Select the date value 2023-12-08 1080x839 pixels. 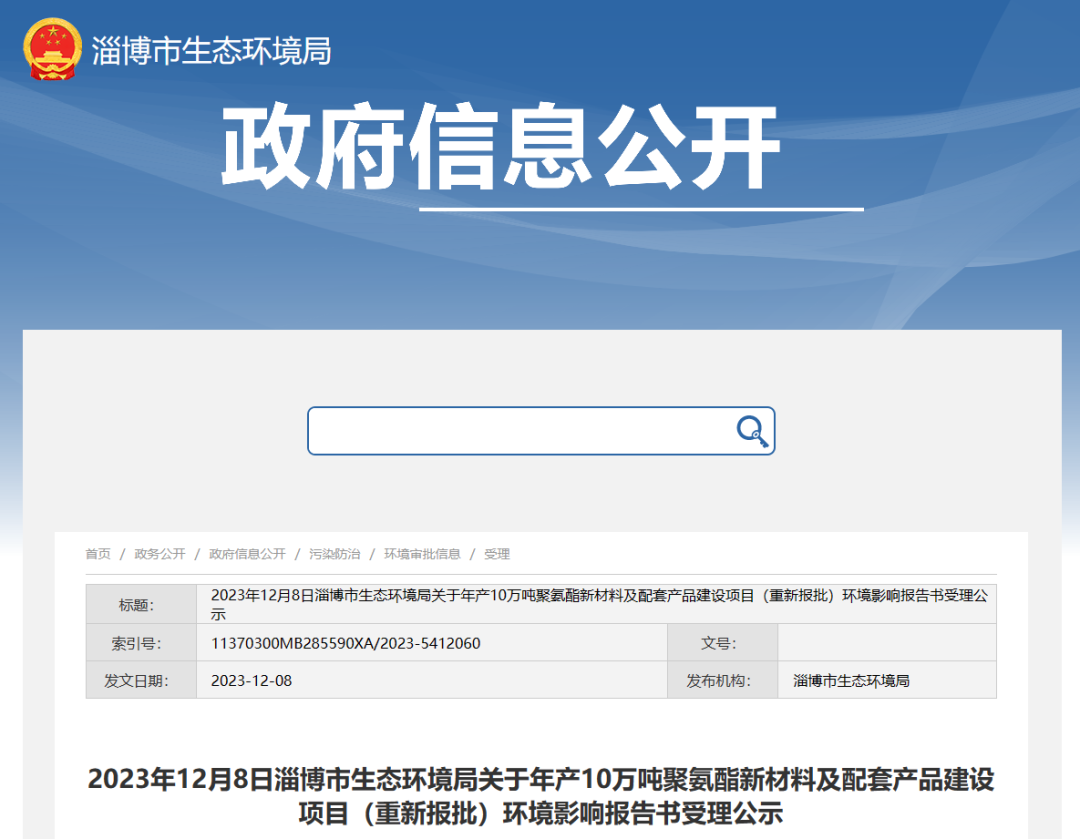pyautogui.click(x=251, y=681)
